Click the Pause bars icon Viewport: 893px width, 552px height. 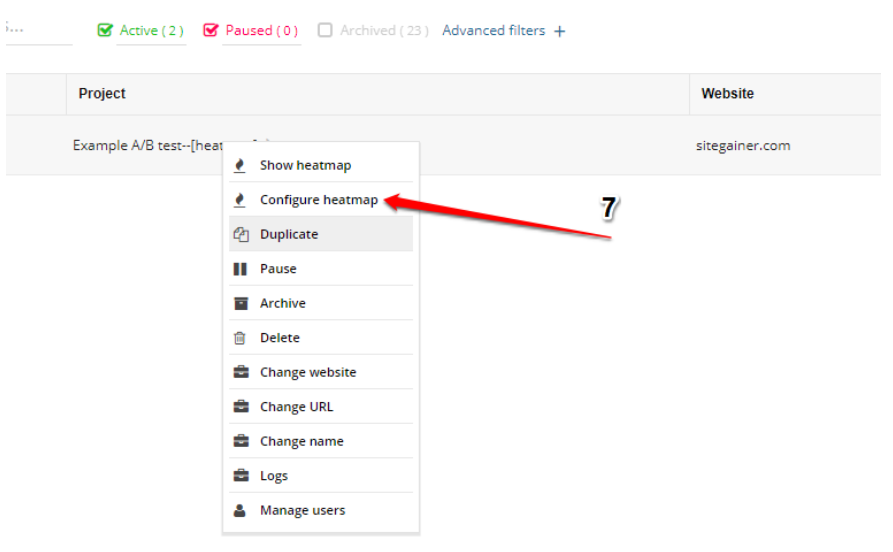click(x=240, y=269)
